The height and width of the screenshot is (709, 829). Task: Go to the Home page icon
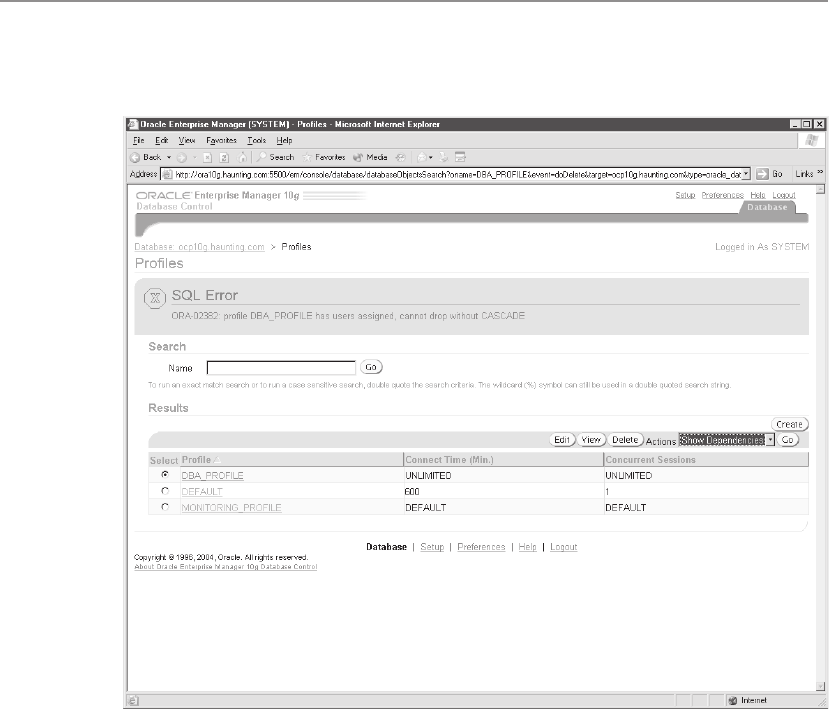click(x=242, y=158)
